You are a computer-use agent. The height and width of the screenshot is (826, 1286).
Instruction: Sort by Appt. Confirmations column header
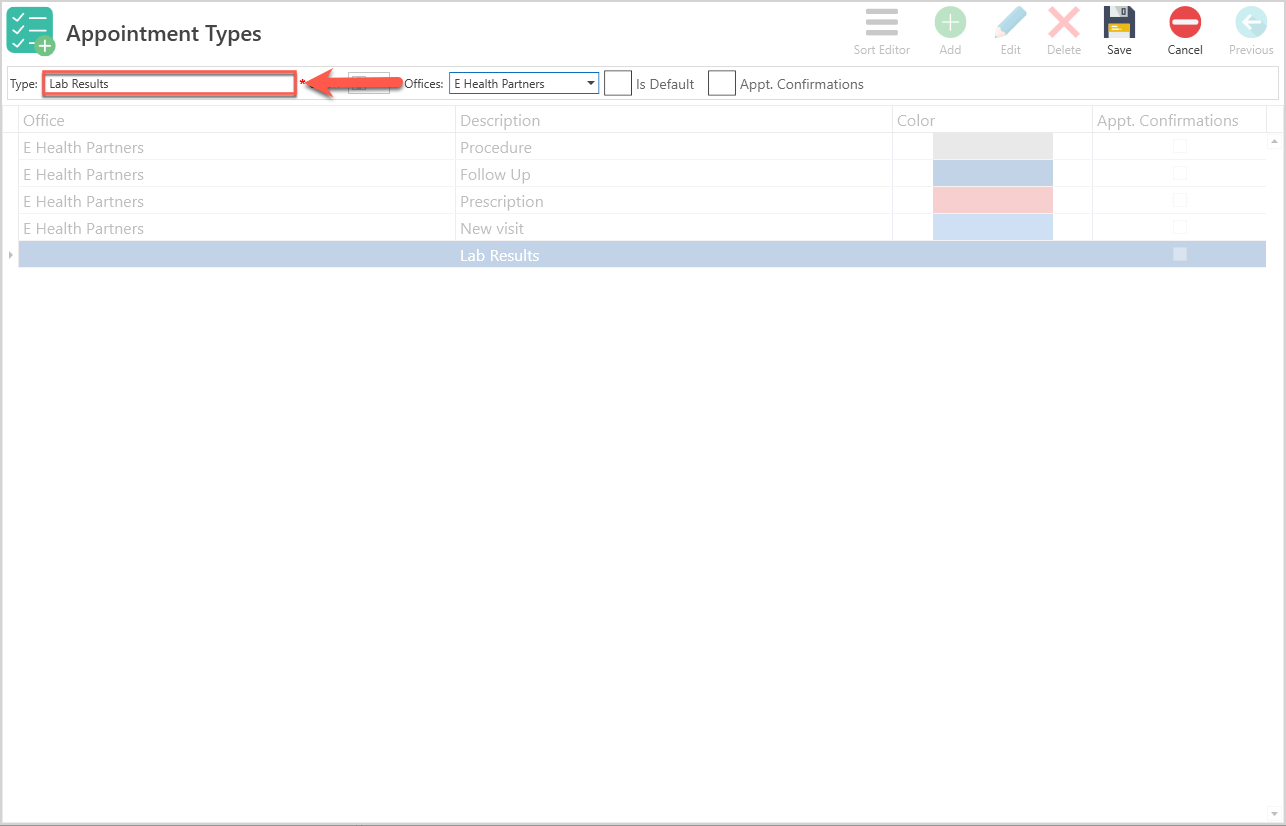point(1179,120)
